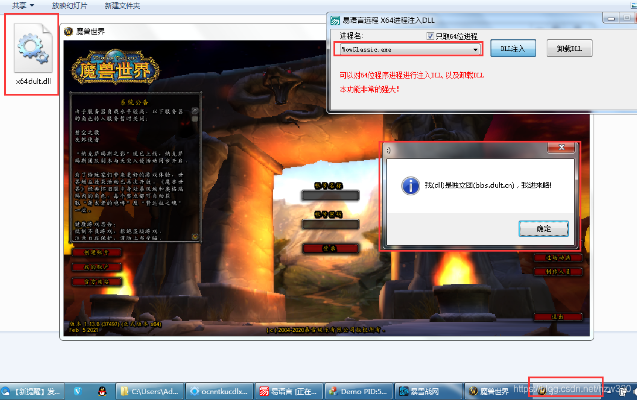The height and width of the screenshot is (400, 637).
Task: Click the 官方网站 button in game
Action: tap(97, 281)
